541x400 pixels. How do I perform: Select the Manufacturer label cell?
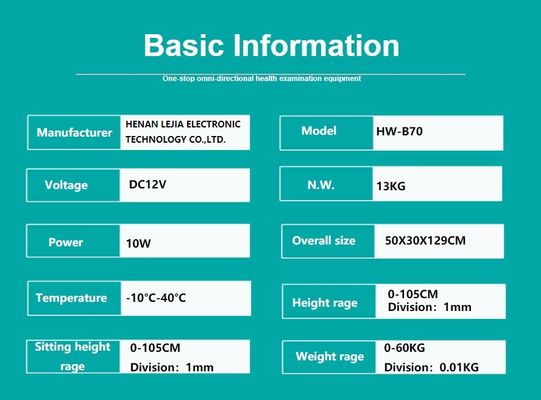(x=74, y=133)
